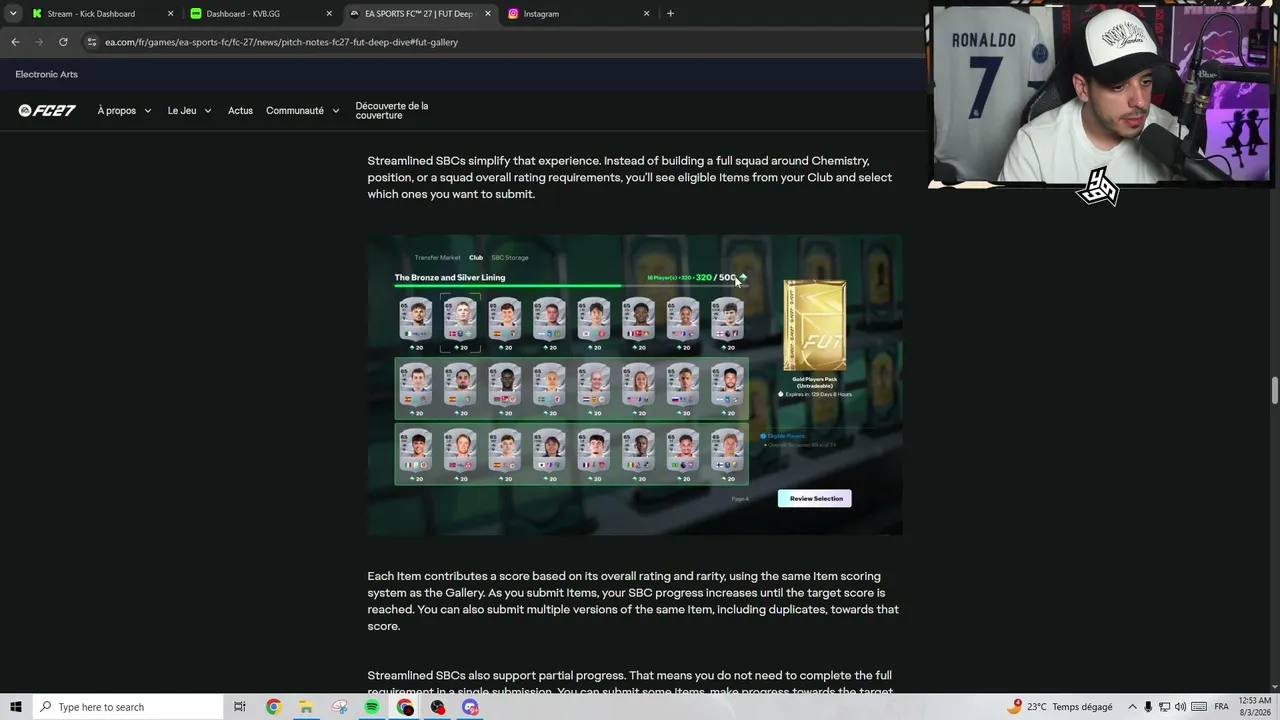Viewport: 1280px width, 720px height.
Task: Switch to the Stream - Kick Dashboard tab
Action: click(x=102, y=14)
